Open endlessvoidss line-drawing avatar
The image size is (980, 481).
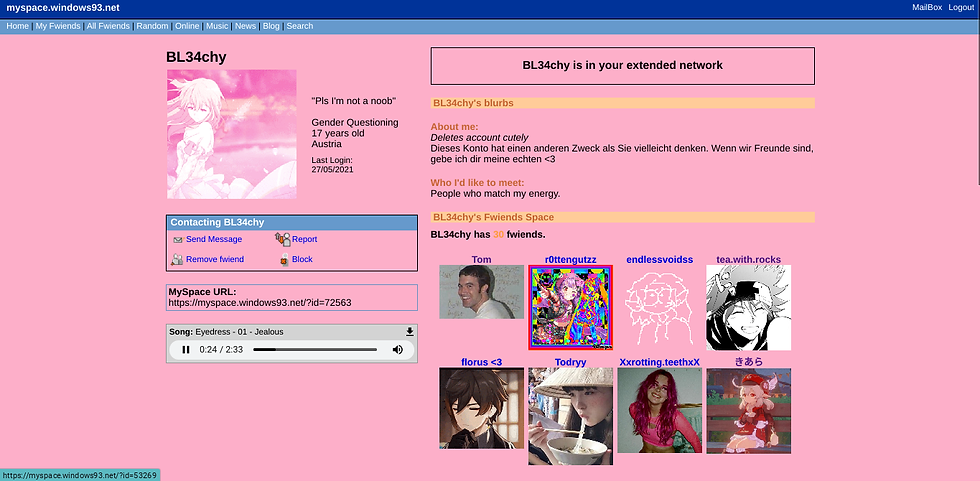(659, 307)
